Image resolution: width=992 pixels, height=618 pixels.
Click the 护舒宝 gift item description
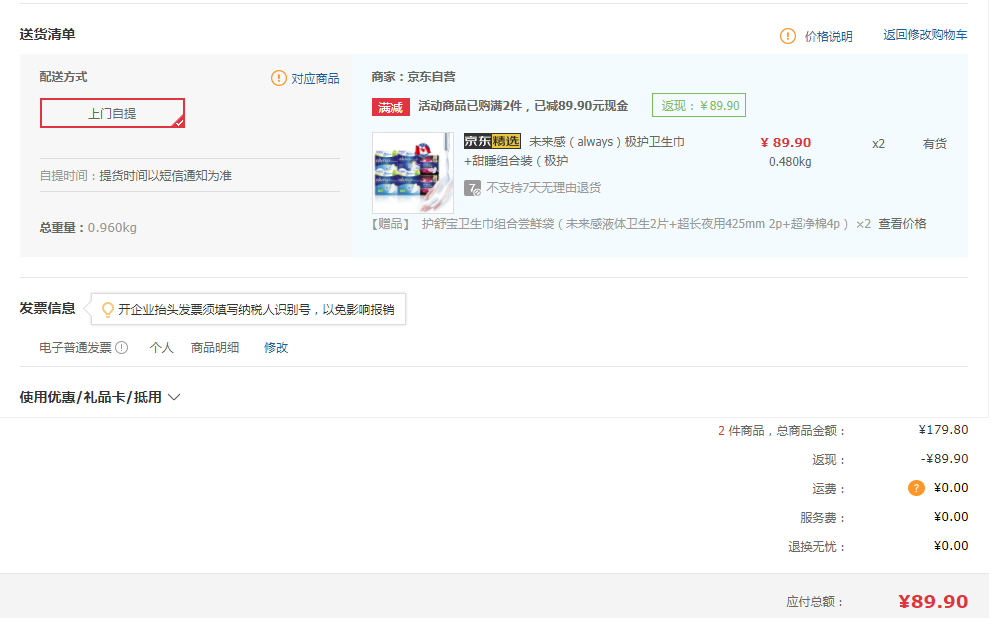coord(635,224)
